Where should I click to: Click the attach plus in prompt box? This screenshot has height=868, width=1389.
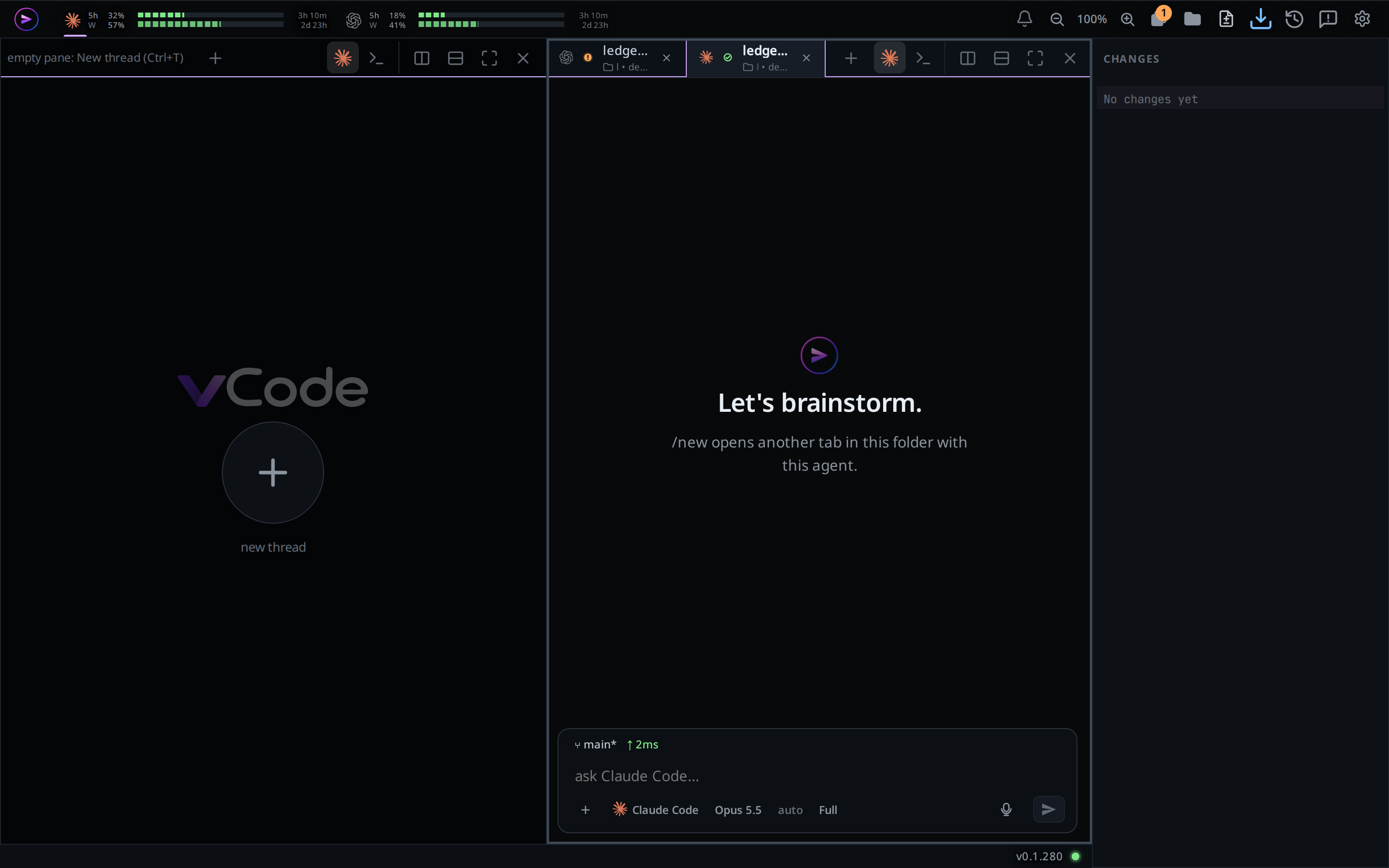[585, 810]
